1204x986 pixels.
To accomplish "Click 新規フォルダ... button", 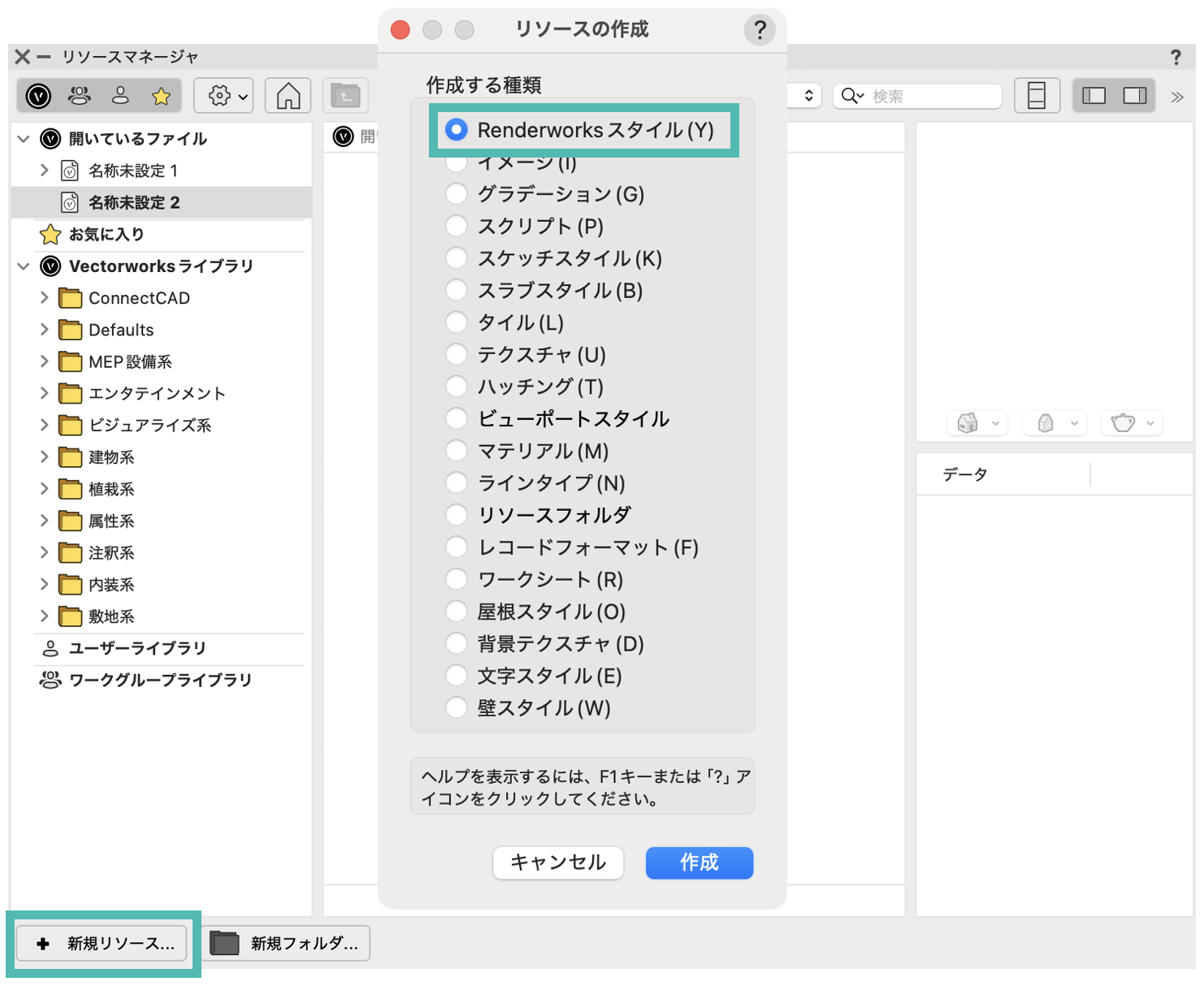I will (286, 944).
